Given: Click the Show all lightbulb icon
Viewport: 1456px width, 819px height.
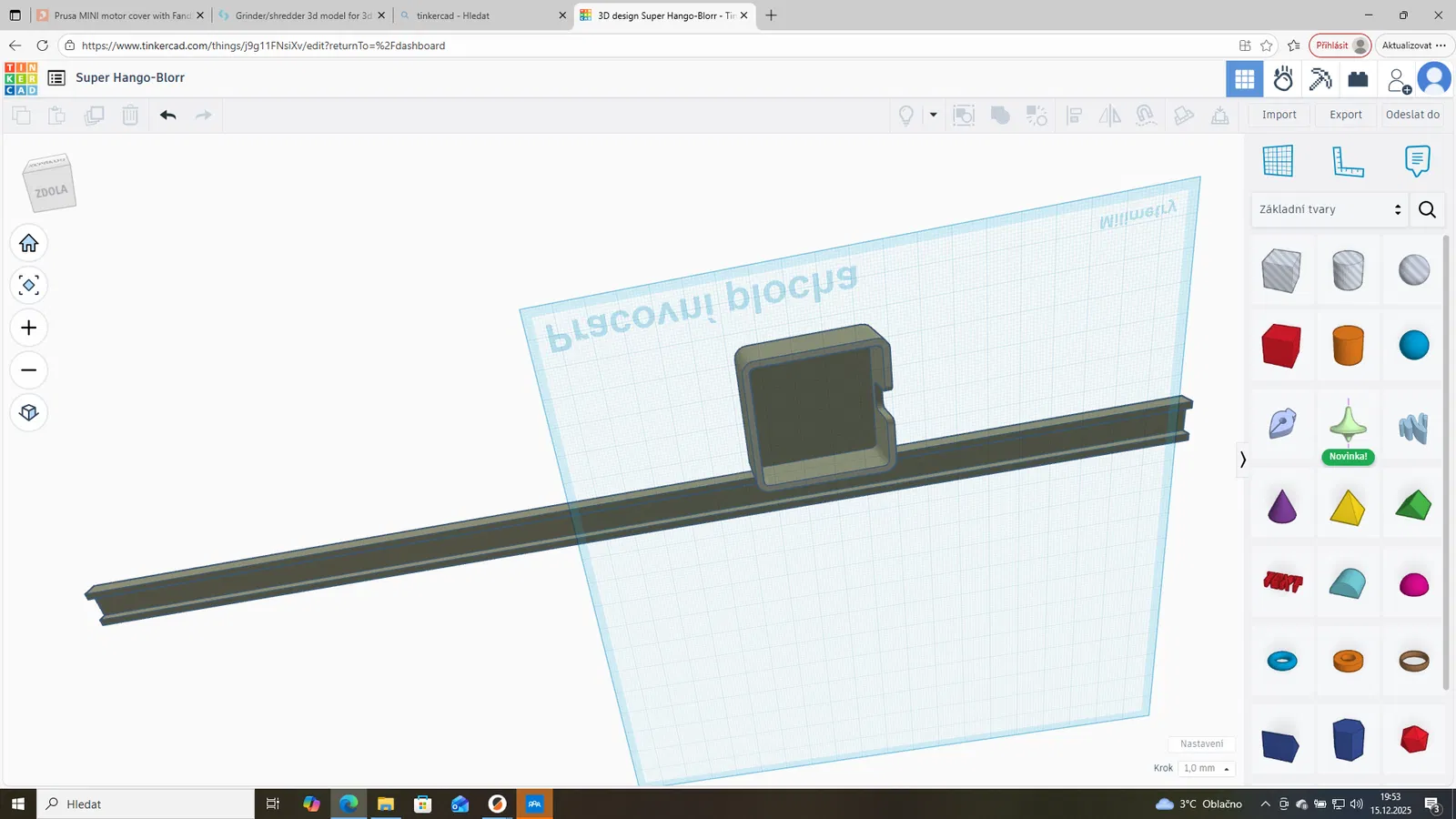Looking at the screenshot, I should 906,115.
